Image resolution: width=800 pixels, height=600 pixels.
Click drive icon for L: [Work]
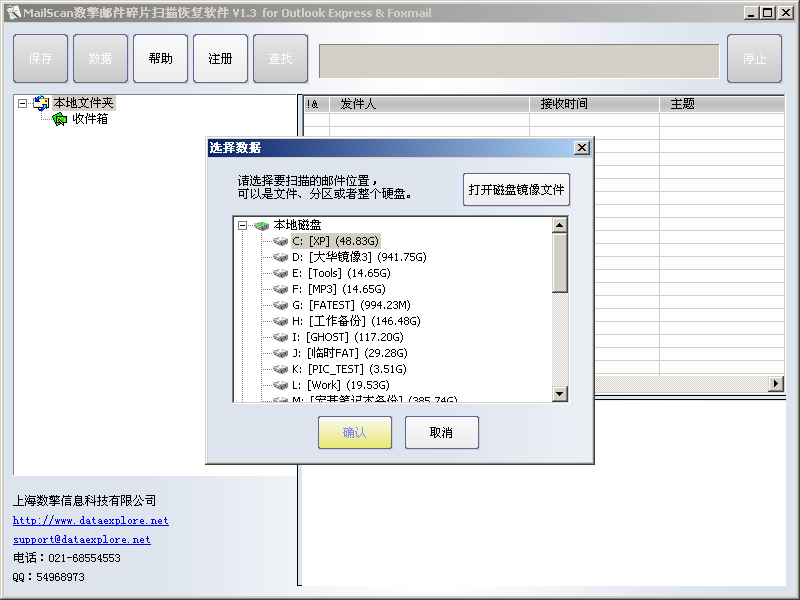(x=280, y=385)
